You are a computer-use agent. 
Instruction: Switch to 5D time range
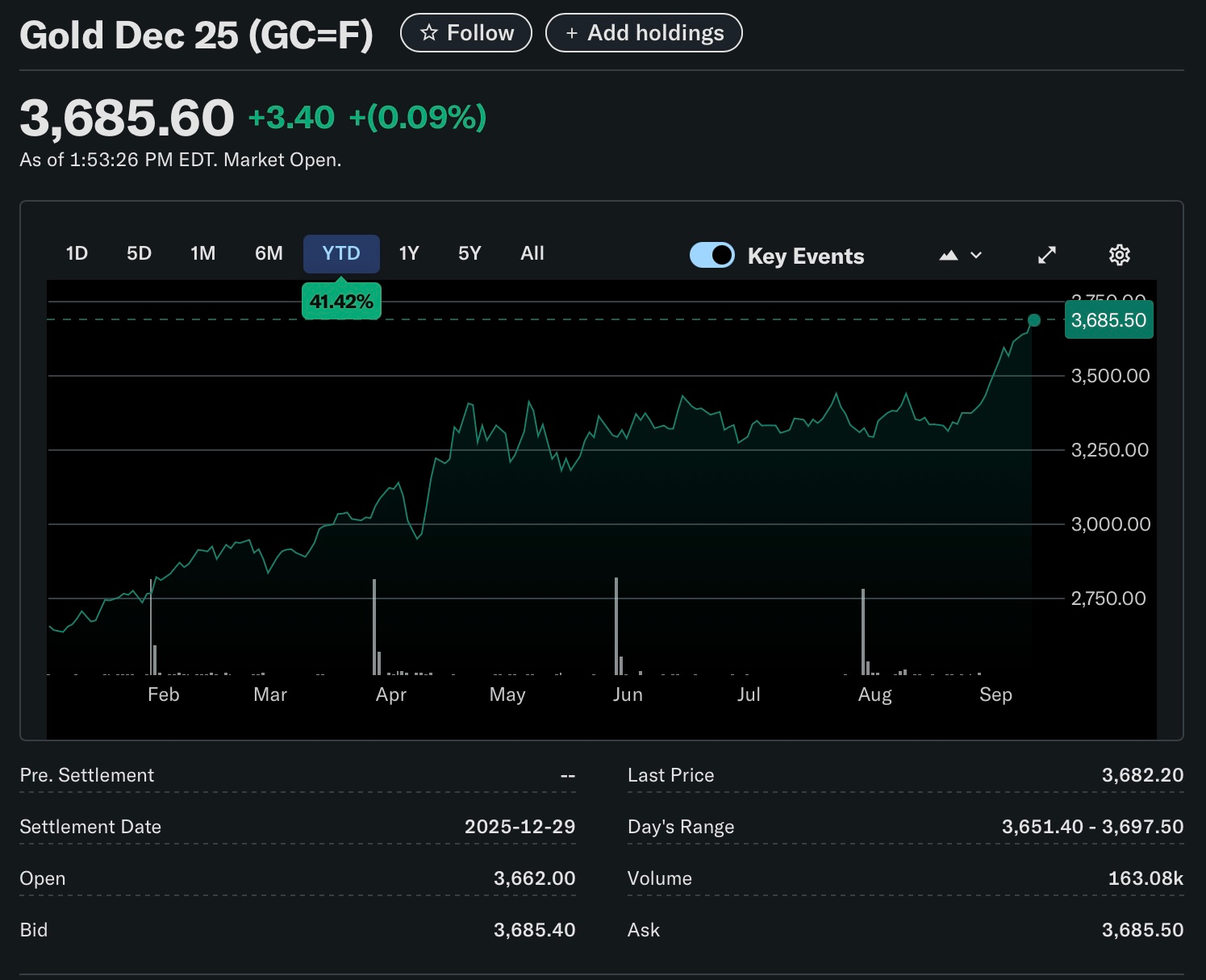click(139, 254)
